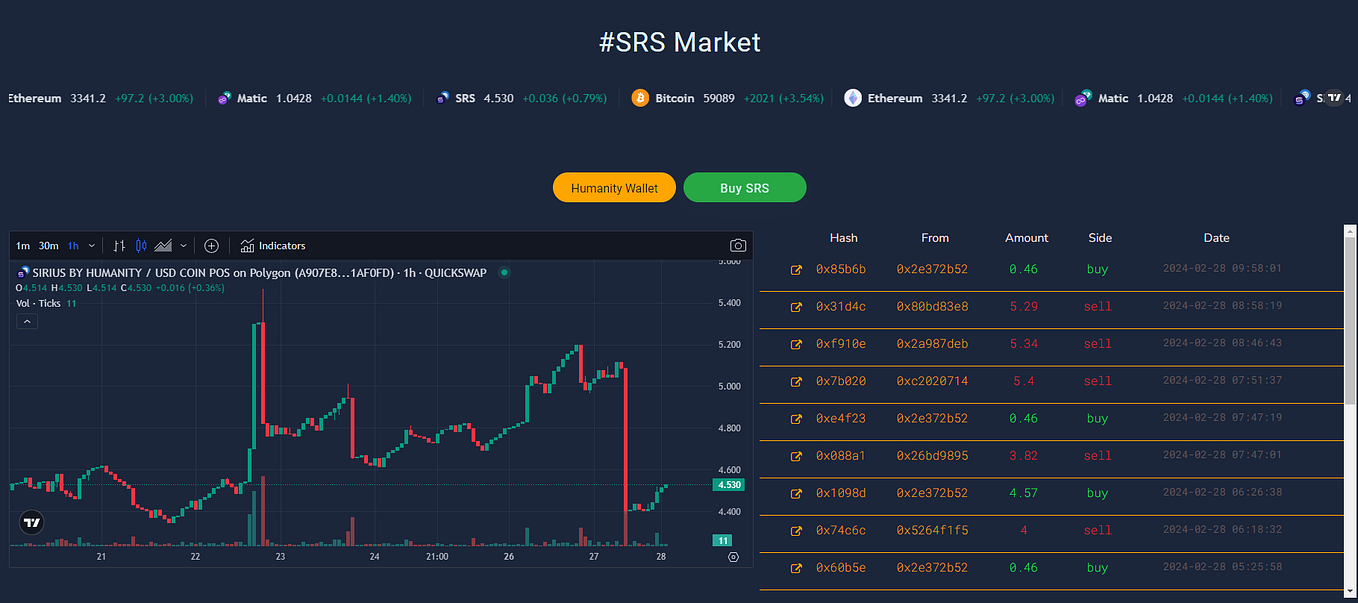
Task: Expand the time interval dropdown arrow
Action: tap(92, 246)
